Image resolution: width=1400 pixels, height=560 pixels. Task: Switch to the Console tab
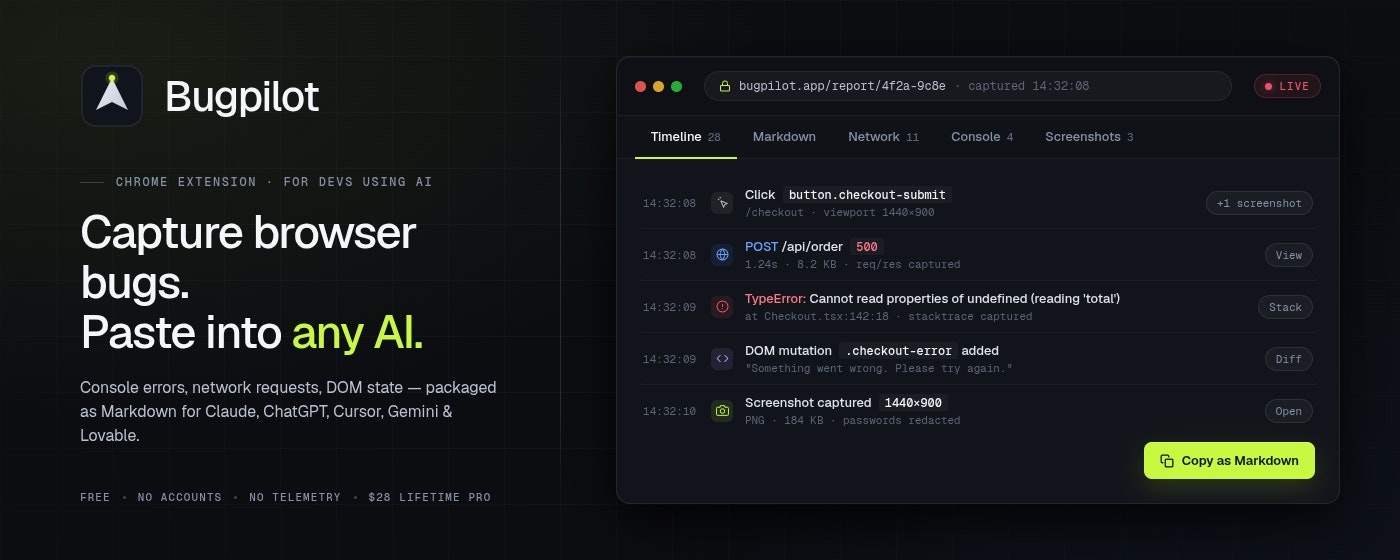coord(982,137)
